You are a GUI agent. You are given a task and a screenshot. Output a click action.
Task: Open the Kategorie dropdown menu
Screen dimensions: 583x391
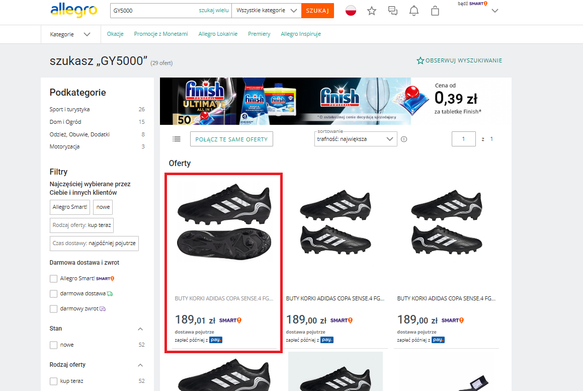point(70,34)
